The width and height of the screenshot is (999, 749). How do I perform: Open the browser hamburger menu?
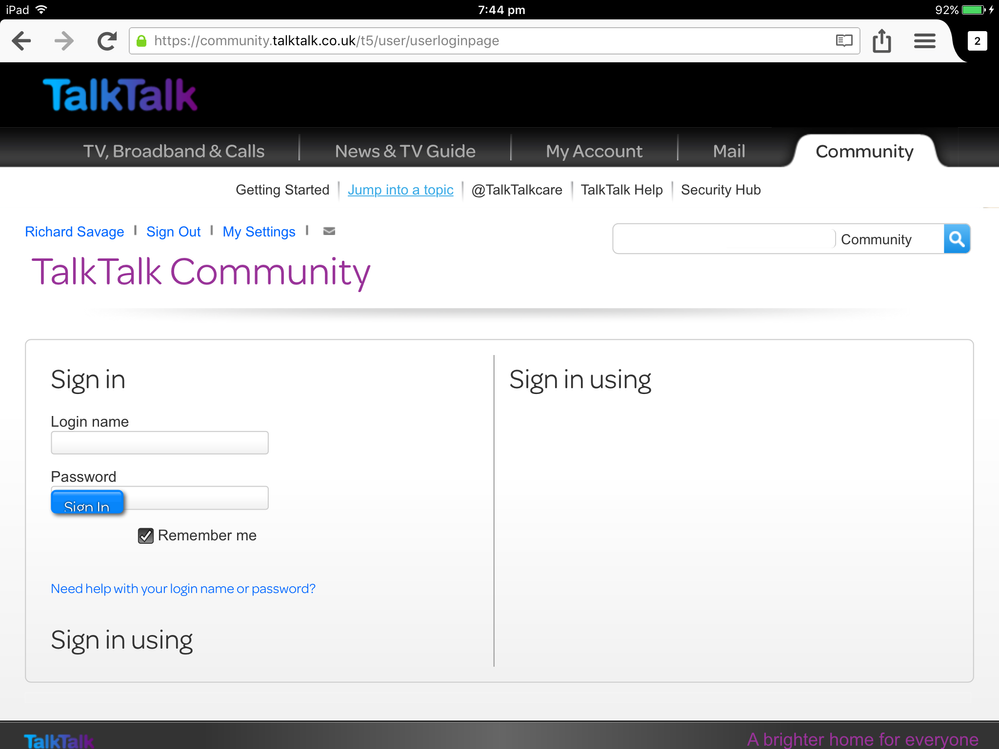click(924, 41)
